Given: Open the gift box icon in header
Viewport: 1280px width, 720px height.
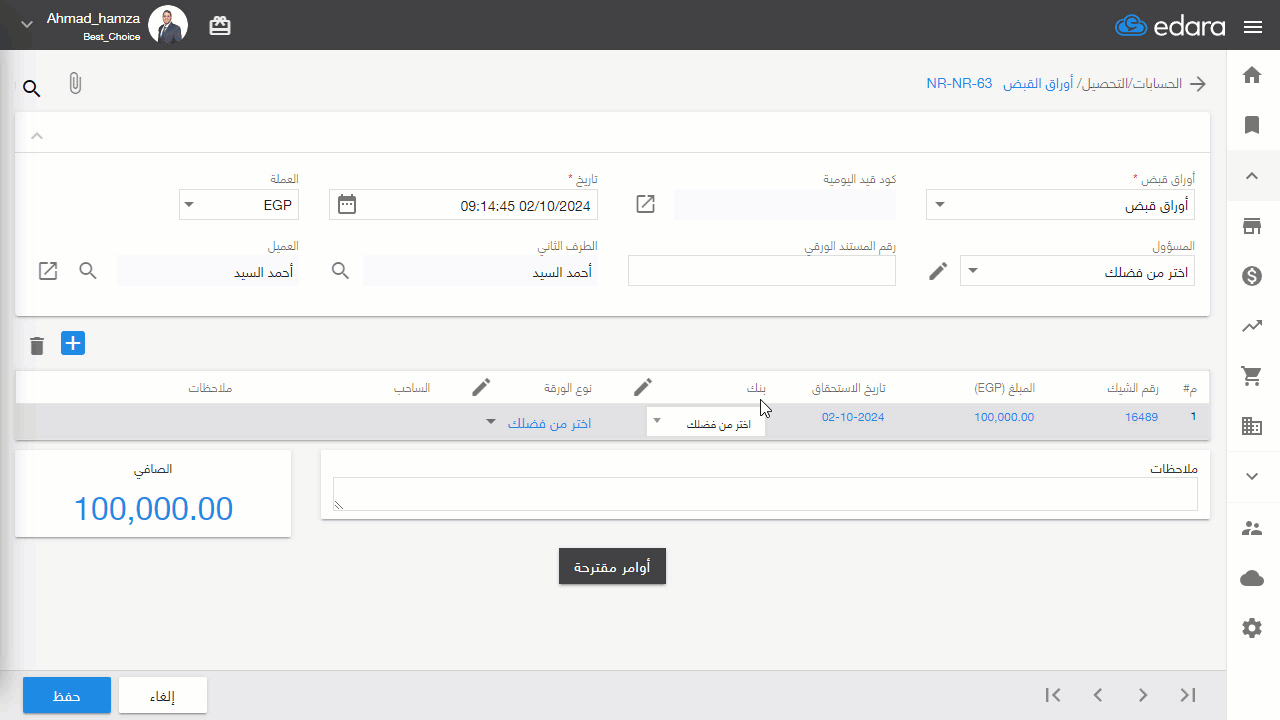Looking at the screenshot, I should click(x=220, y=26).
